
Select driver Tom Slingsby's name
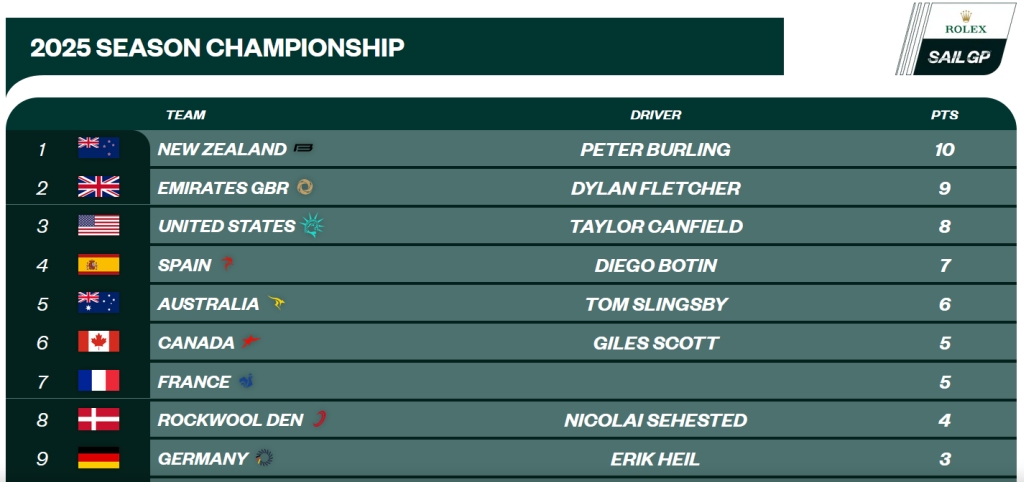(655, 304)
